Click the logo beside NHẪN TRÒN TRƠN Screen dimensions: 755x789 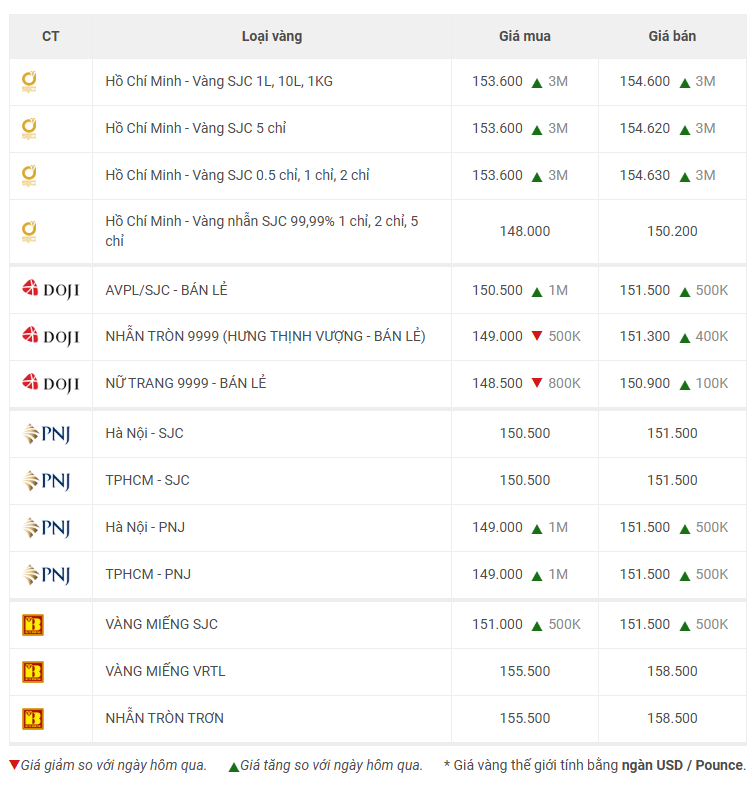point(33,718)
